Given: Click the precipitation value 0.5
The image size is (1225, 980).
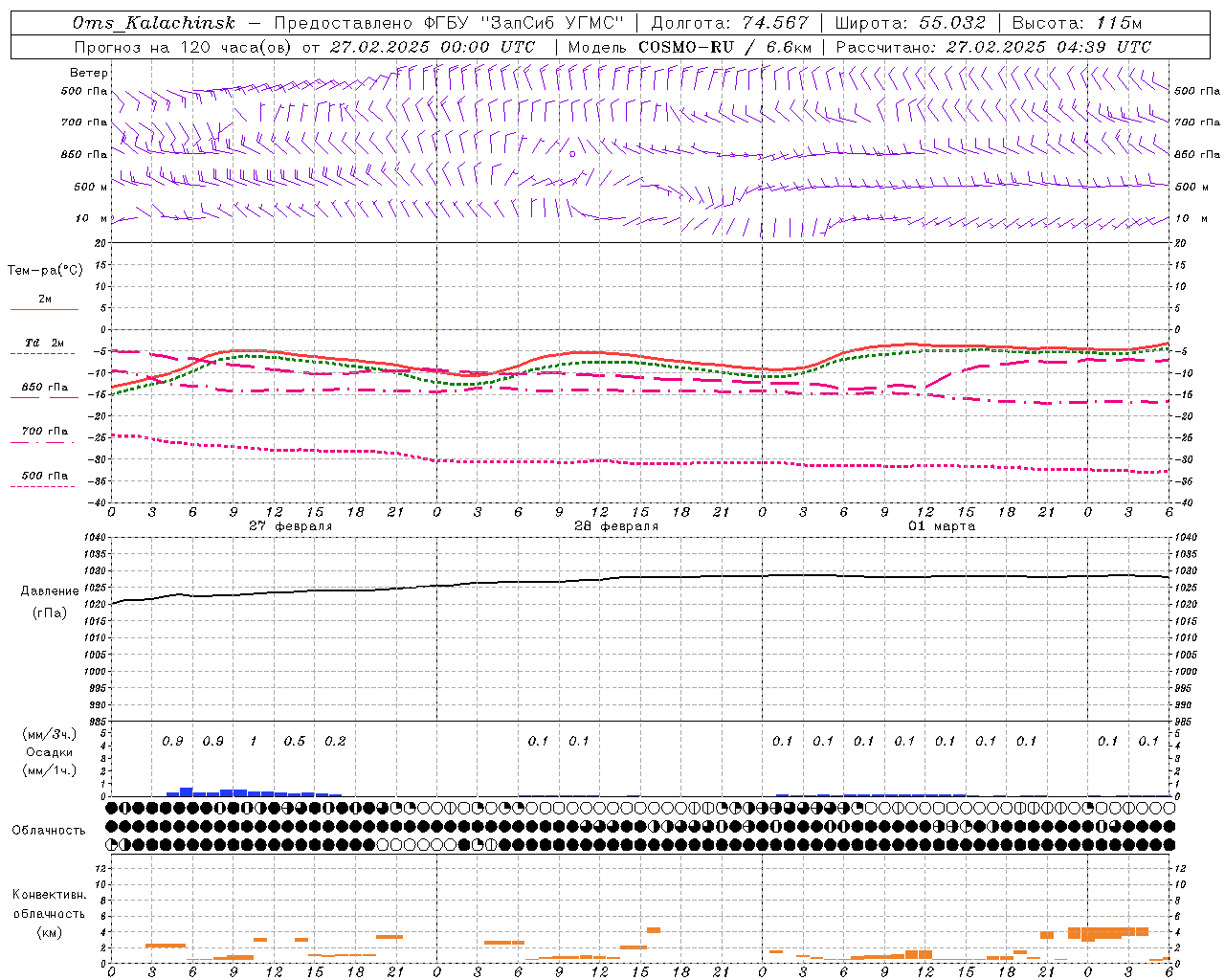Looking at the screenshot, I should pyautogui.click(x=295, y=741).
